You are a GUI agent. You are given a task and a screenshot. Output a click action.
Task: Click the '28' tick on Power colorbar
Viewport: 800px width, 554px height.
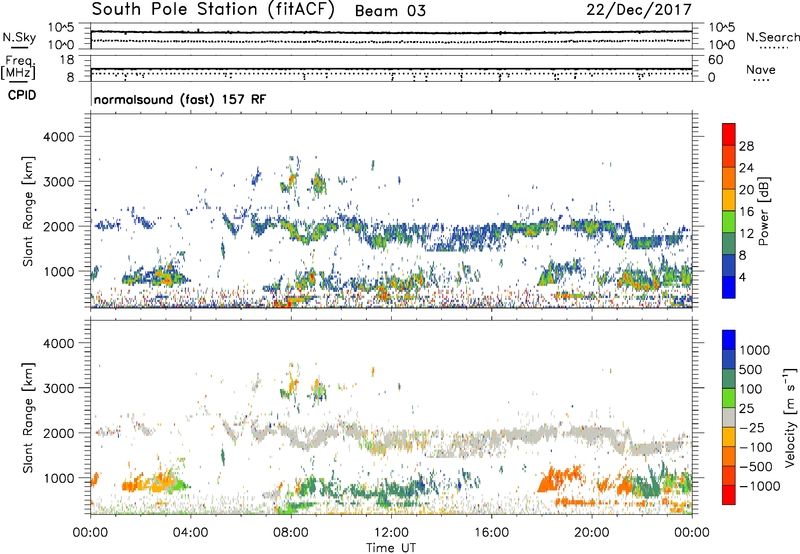point(746,146)
